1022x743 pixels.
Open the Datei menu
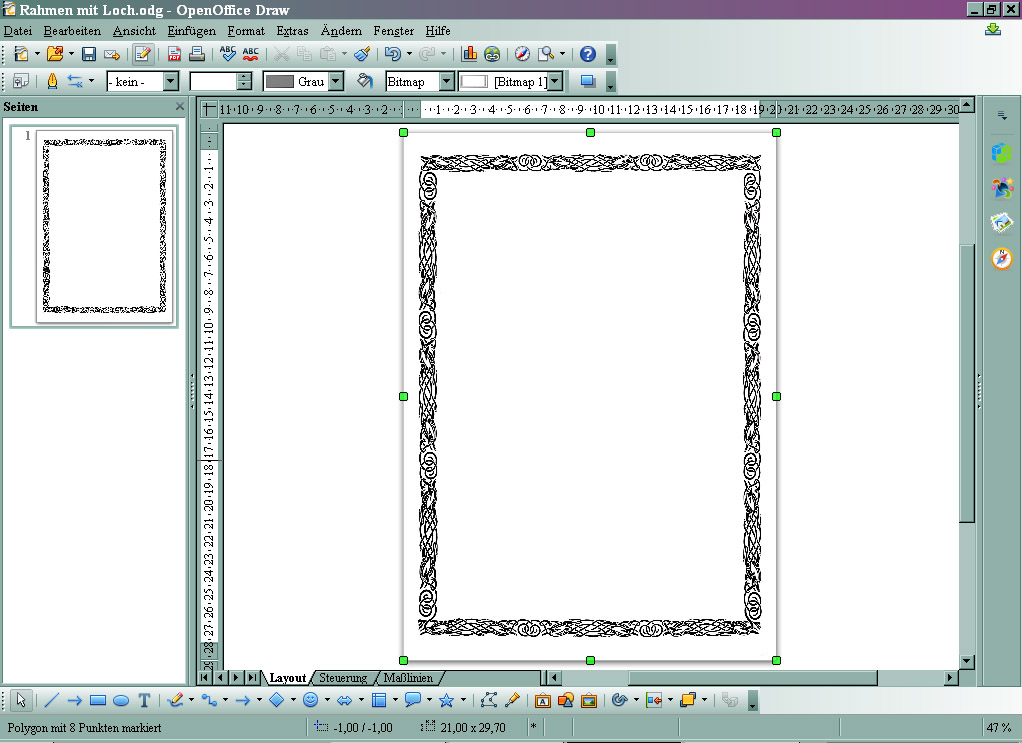[x=18, y=31]
